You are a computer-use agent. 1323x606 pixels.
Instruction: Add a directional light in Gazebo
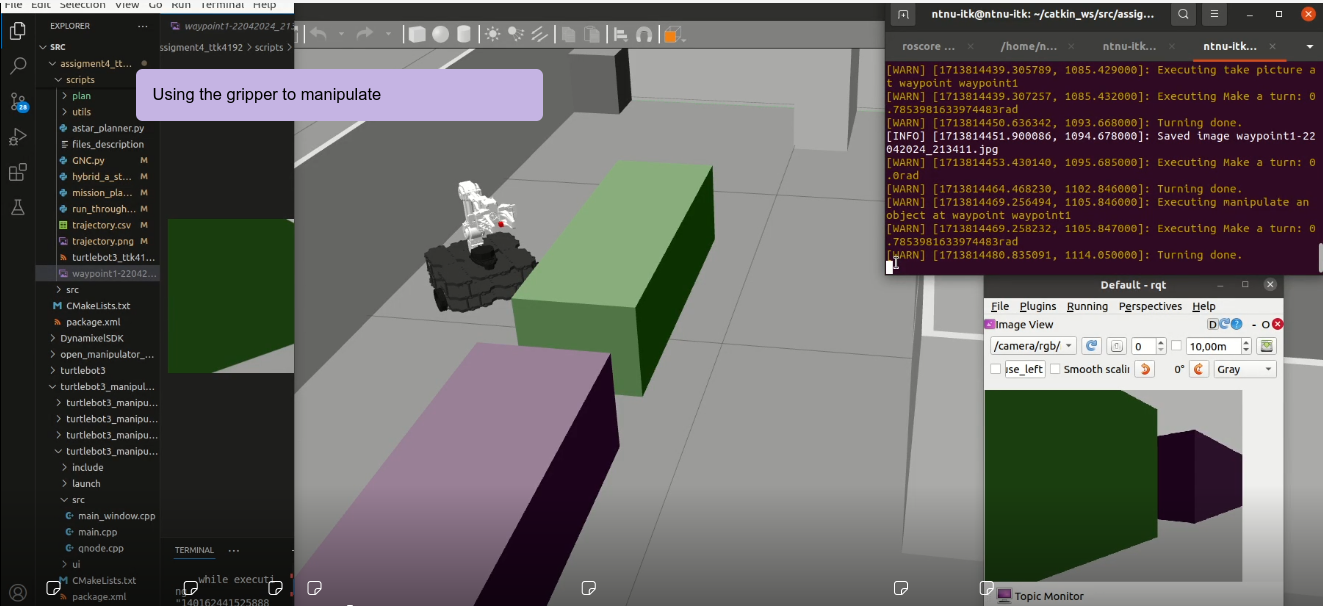pos(539,34)
